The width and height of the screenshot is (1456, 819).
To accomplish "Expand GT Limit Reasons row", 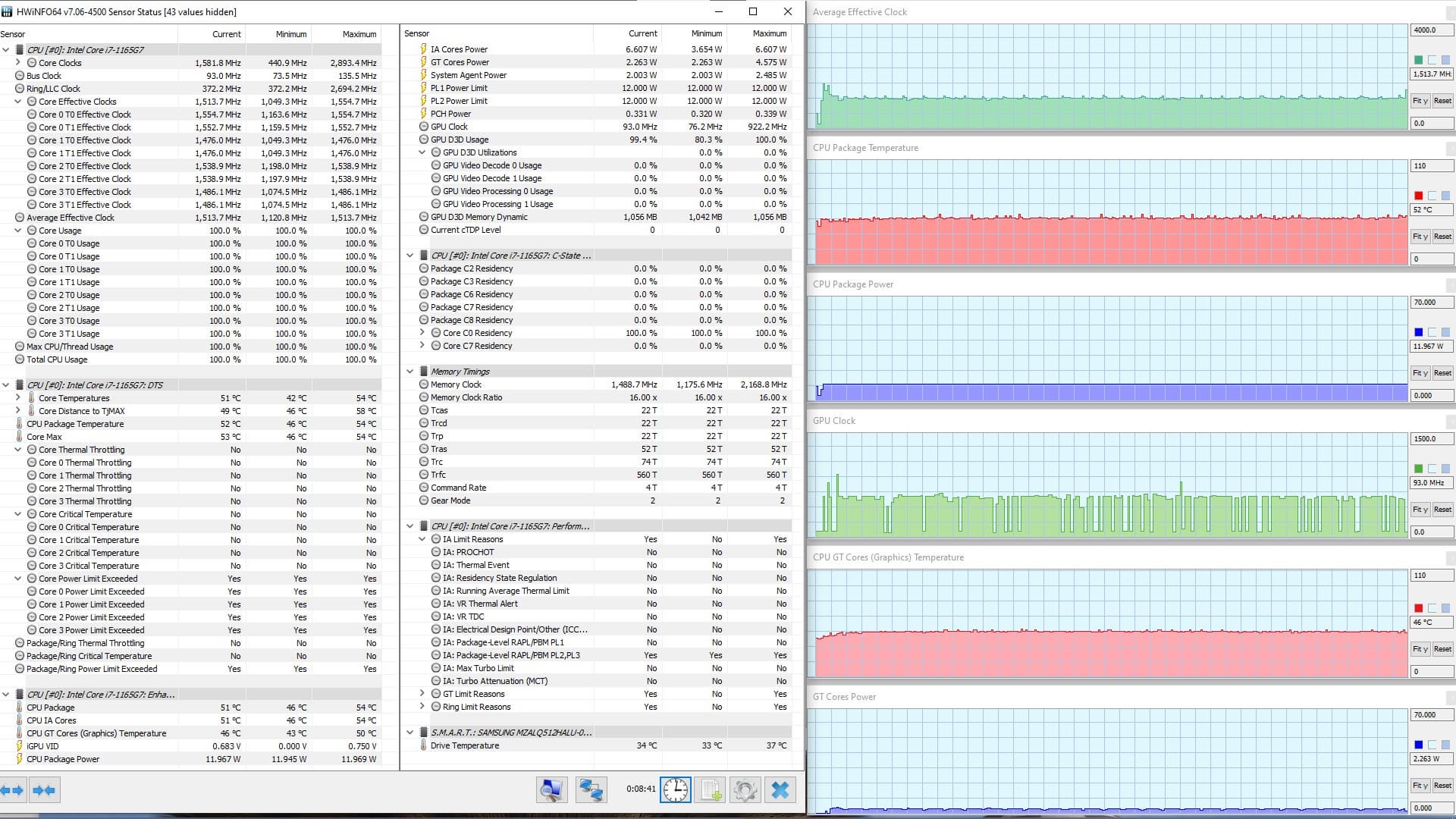I will 422,694.
